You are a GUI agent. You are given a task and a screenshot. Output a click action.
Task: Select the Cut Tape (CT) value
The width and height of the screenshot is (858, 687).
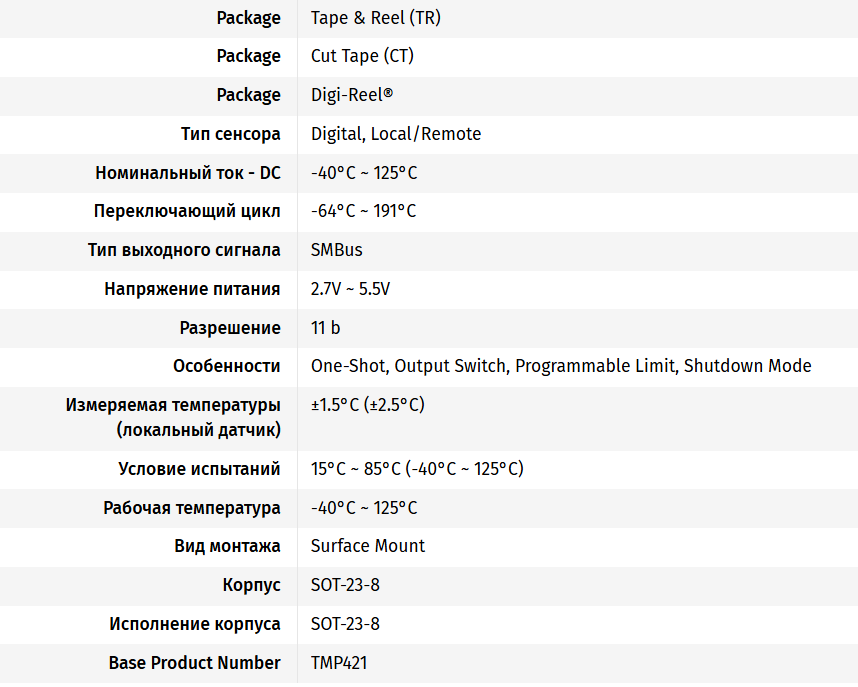(x=362, y=56)
